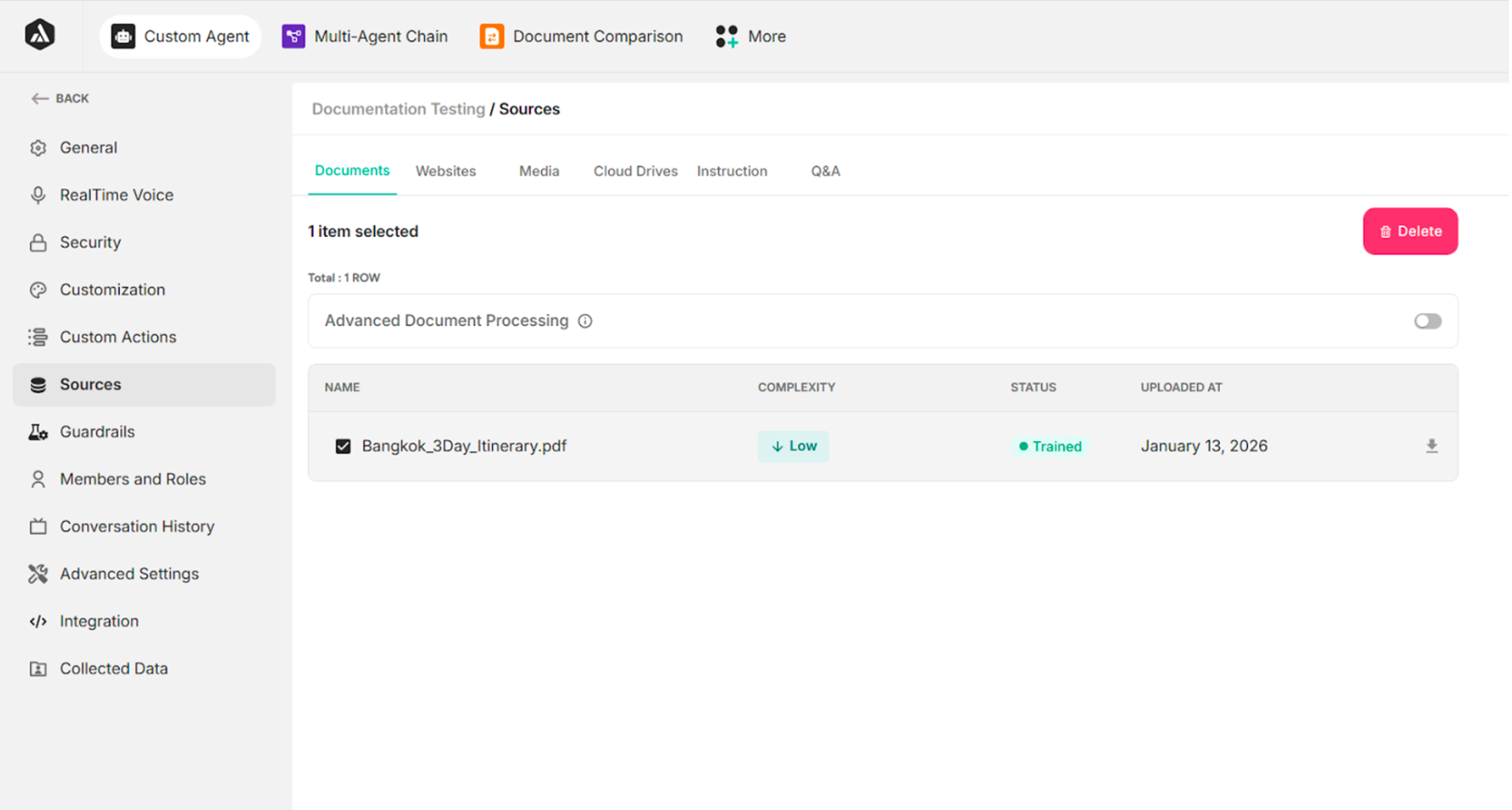The width and height of the screenshot is (1512, 810).
Task: Switch to the Cloud Drives tab
Action: point(635,171)
